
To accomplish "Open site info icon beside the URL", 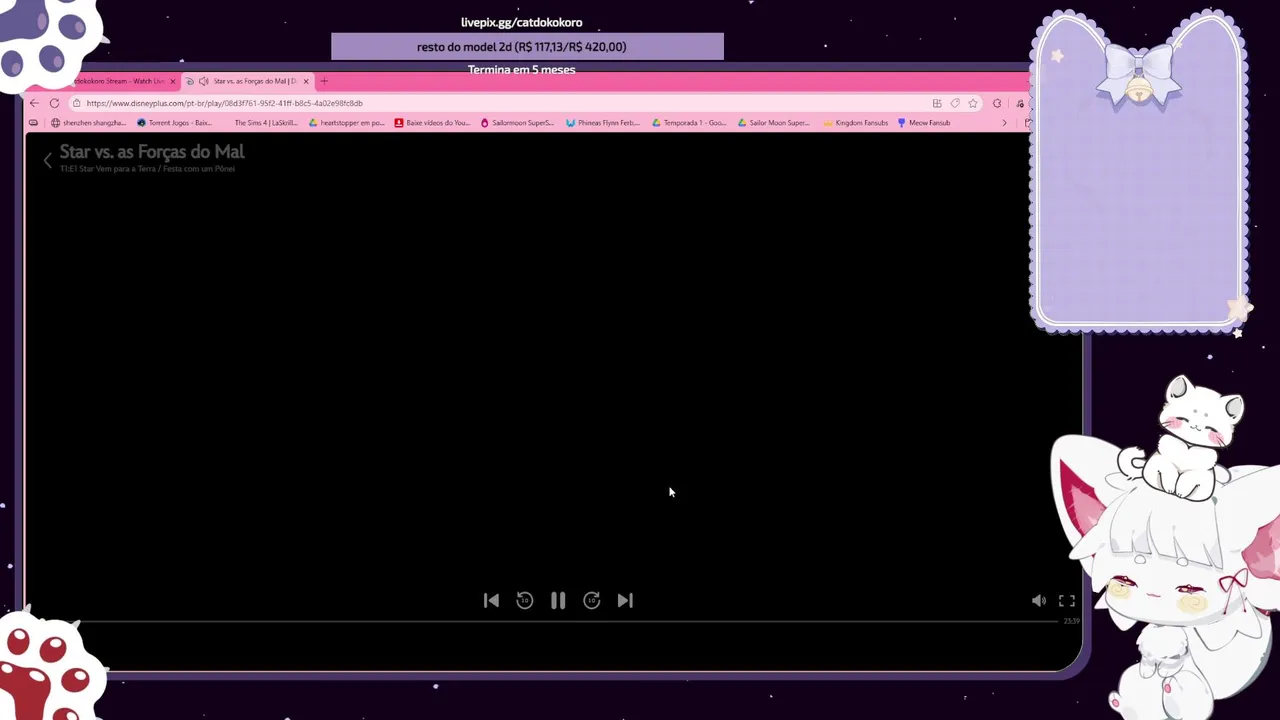I will pyautogui.click(x=76, y=103).
